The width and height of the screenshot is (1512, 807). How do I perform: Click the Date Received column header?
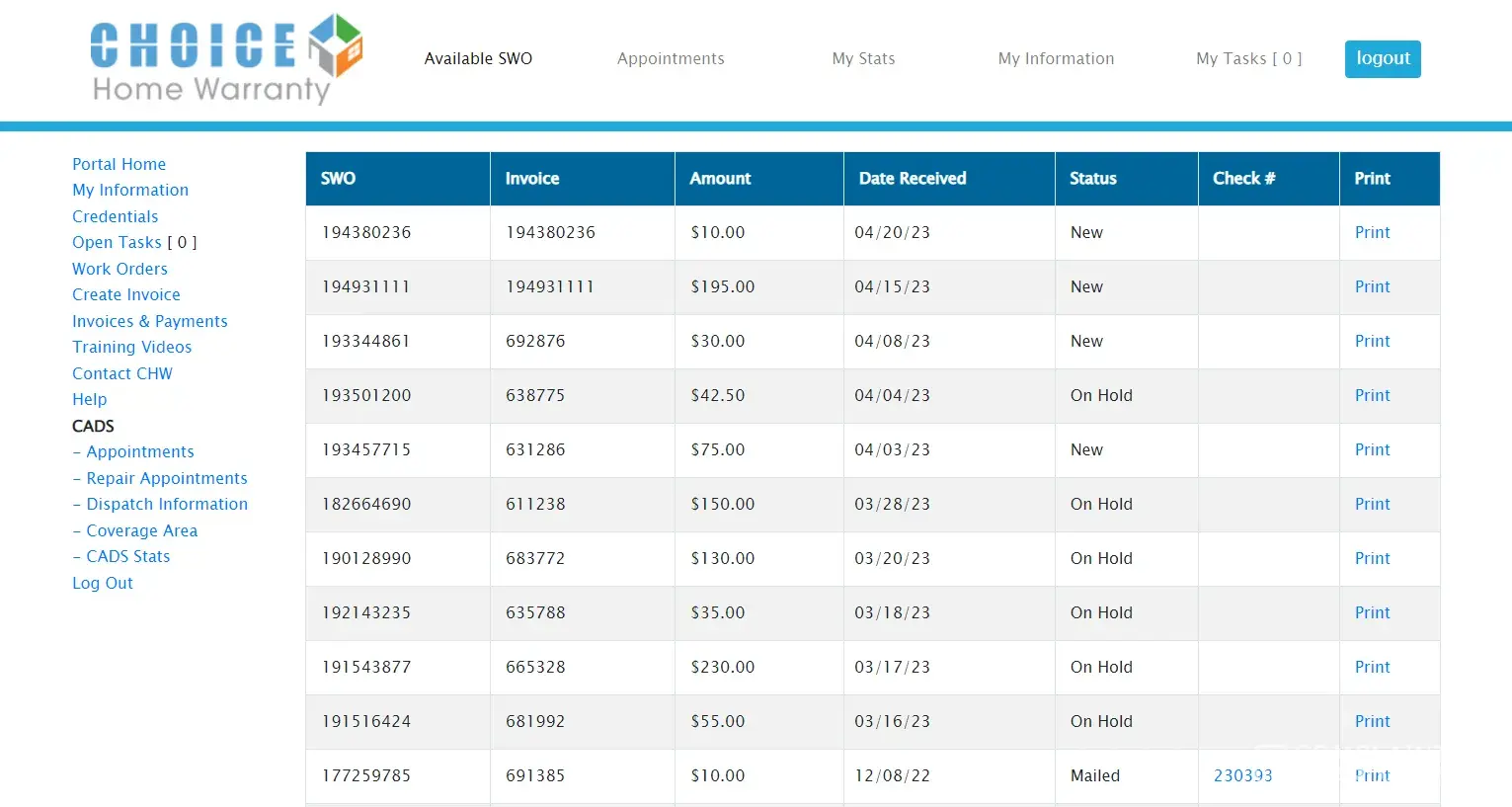[x=912, y=179]
